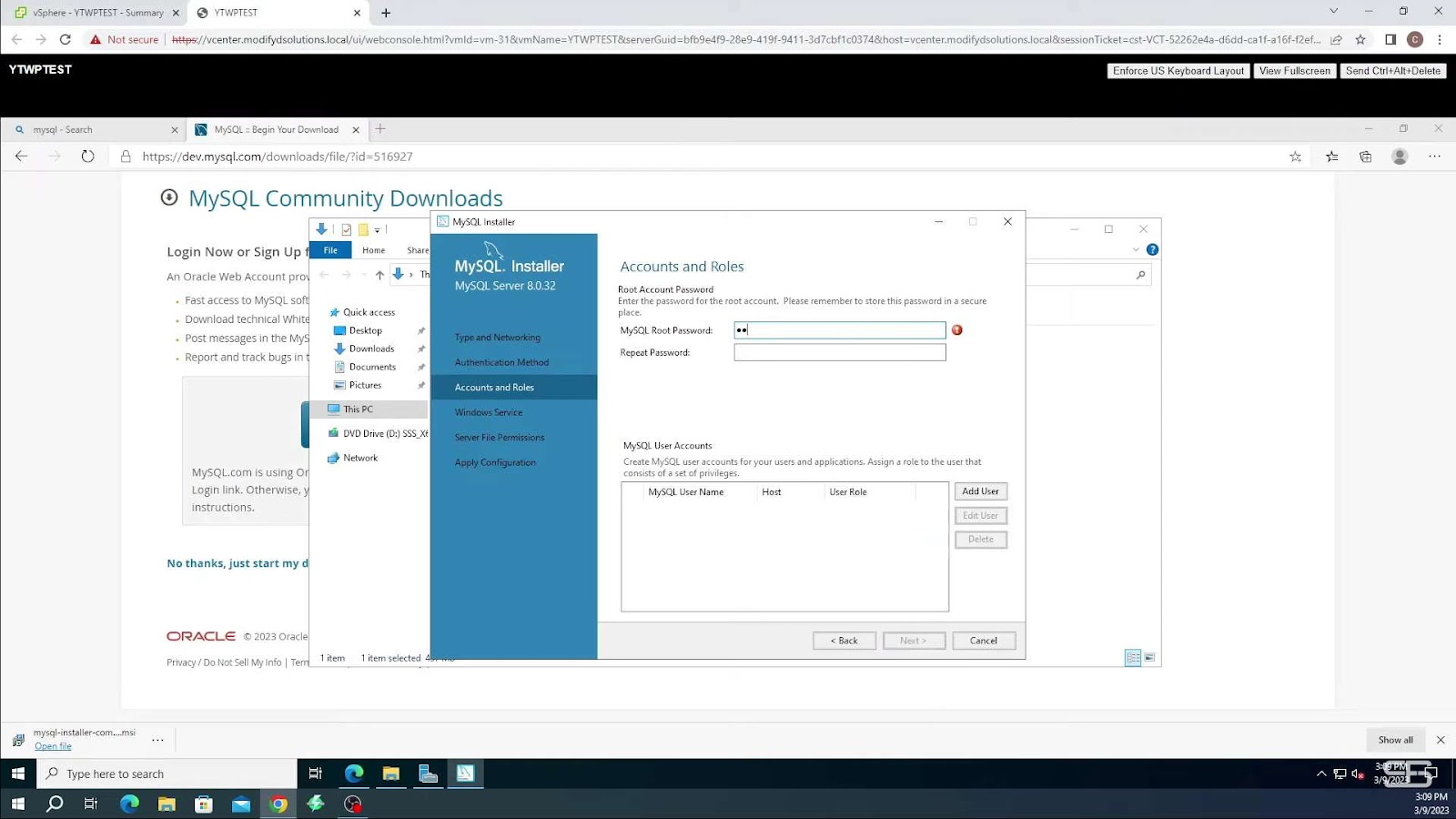Click the Add User button

click(x=981, y=491)
